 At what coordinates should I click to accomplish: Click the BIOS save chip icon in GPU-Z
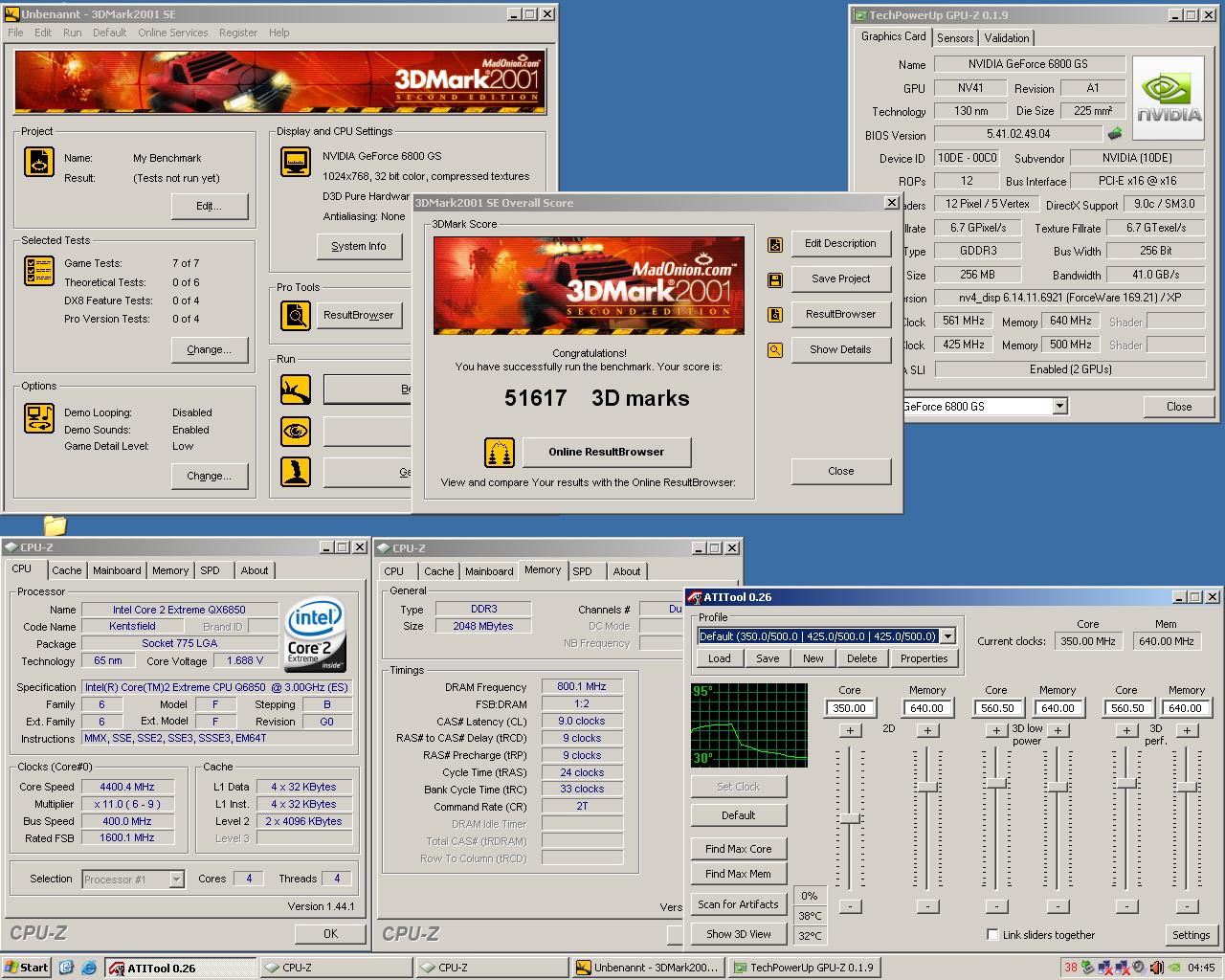coord(1114,134)
